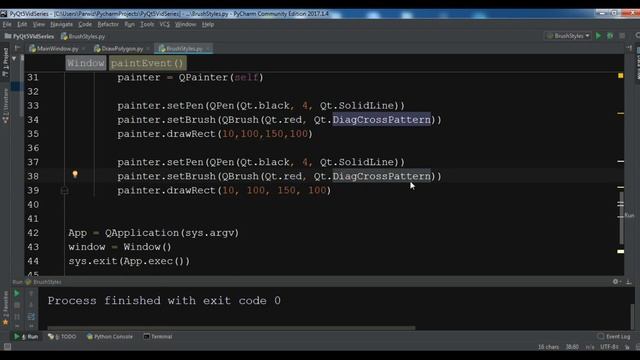The image size is (640, 360).
Task: Click the collapse project view arrow icon
Action: coord(14,59)
